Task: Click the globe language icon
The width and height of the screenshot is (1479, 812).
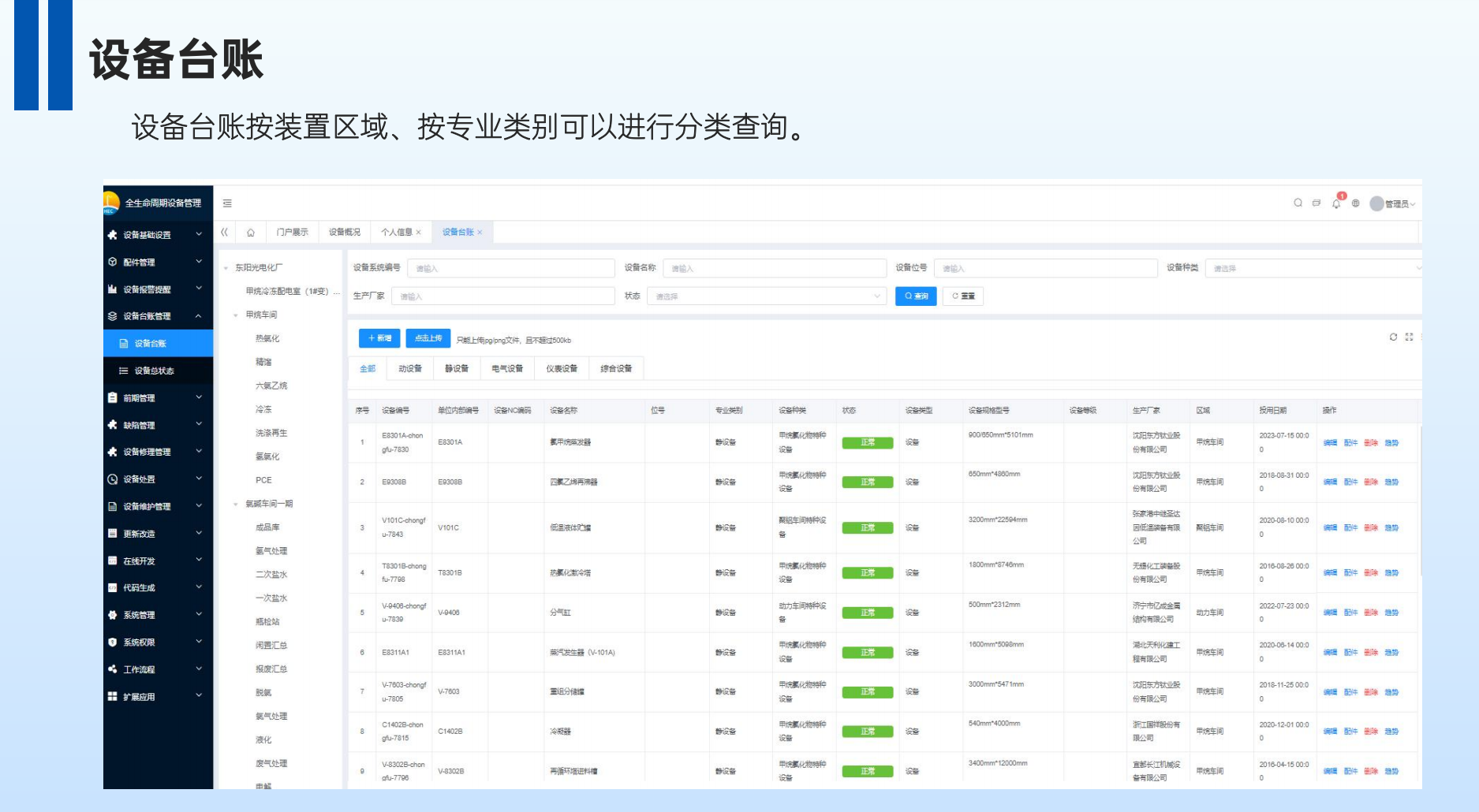Action: click(x=1355, y=203)
